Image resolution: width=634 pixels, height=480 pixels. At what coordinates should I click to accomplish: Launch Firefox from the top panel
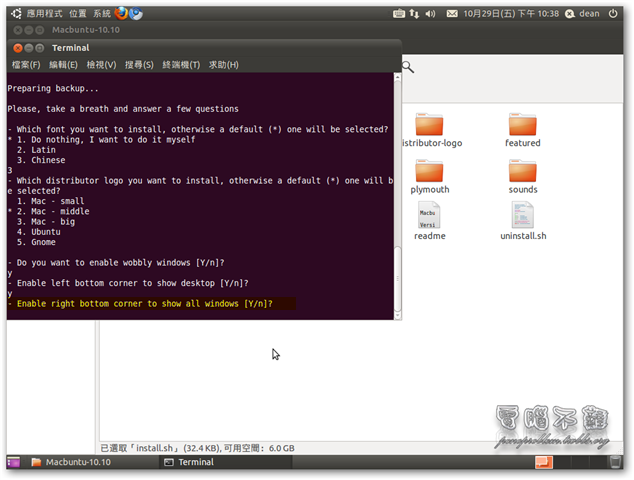[x=121, y=14]
